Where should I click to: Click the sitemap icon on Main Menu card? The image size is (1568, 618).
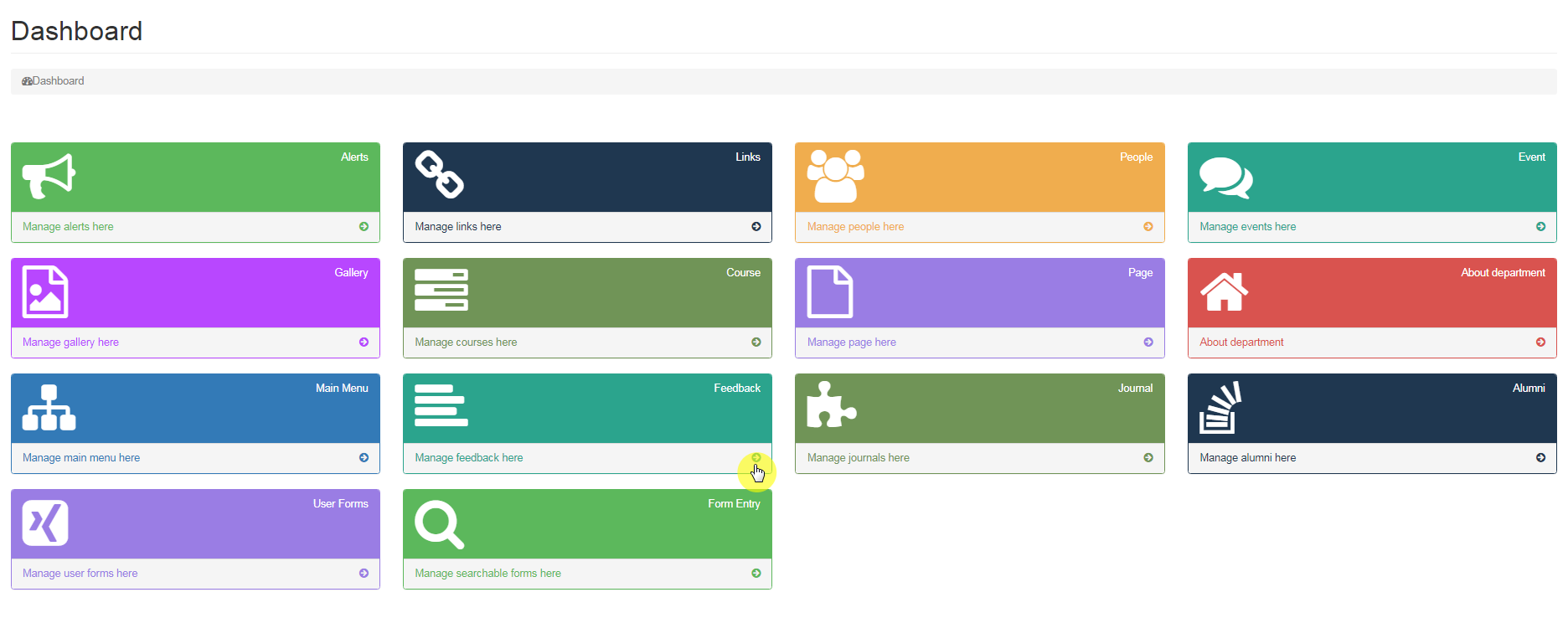(x=49, y=408)
